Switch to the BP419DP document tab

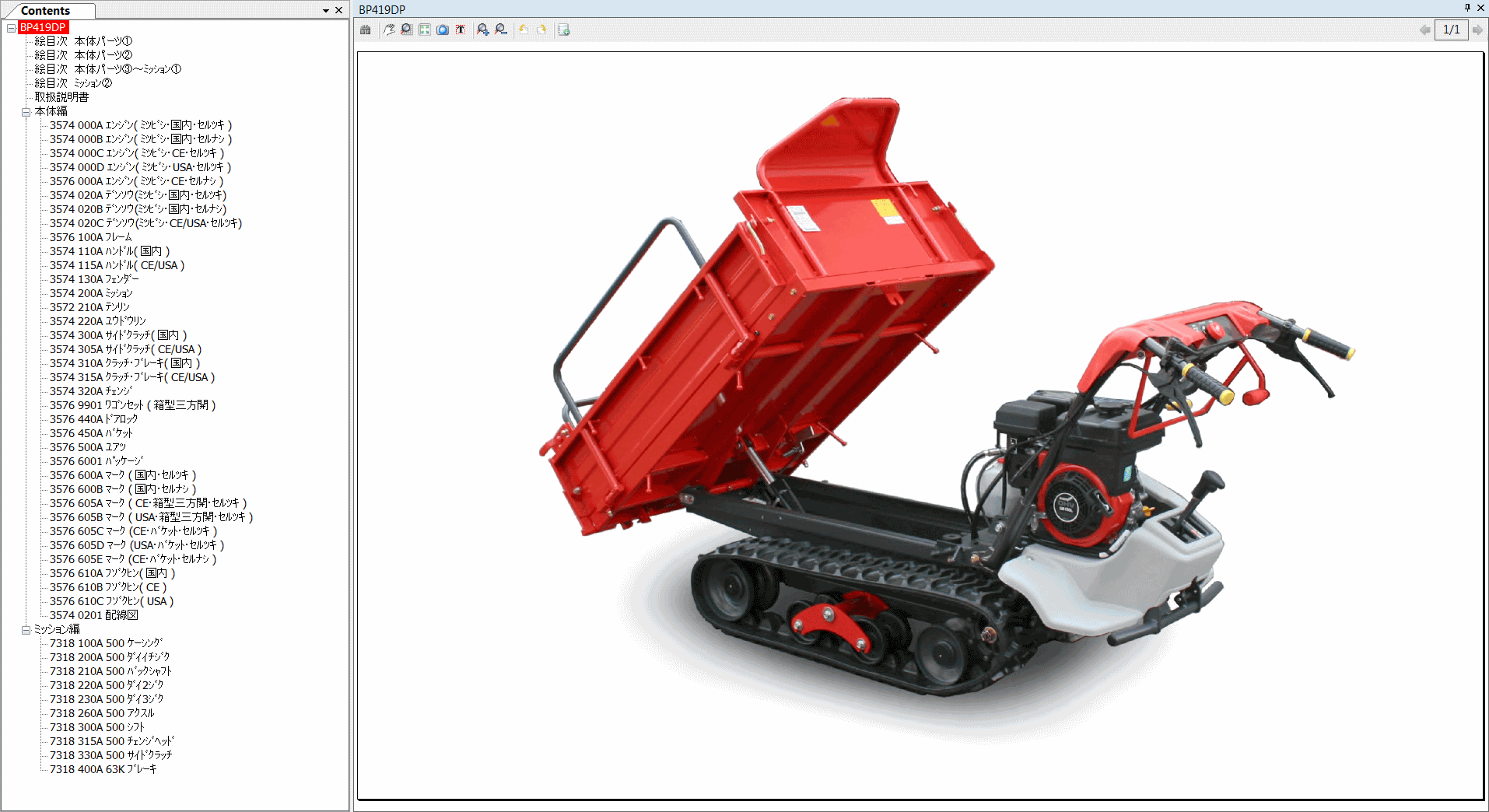380,9
